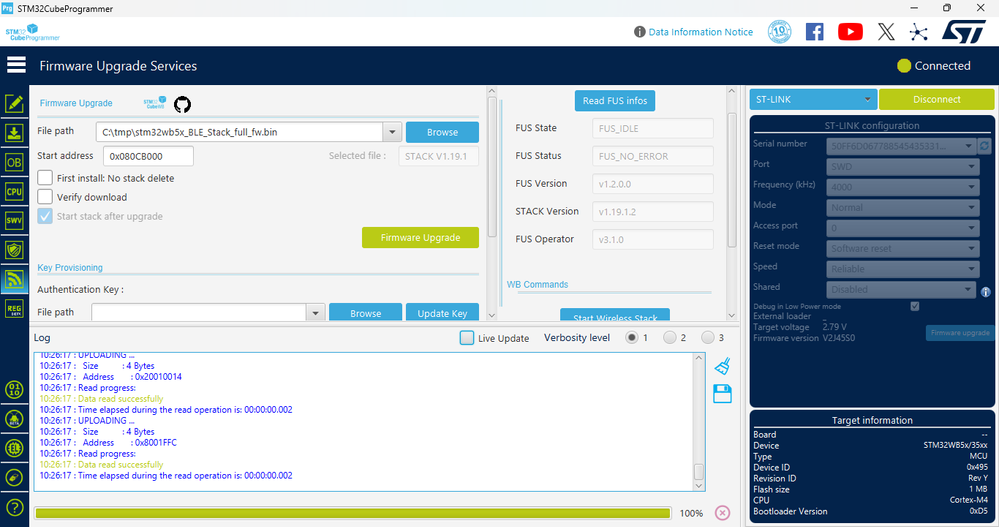This screenshot has height=527, width=999.
Task: Click the 100% progress bar
Action: tap(353, 513)
